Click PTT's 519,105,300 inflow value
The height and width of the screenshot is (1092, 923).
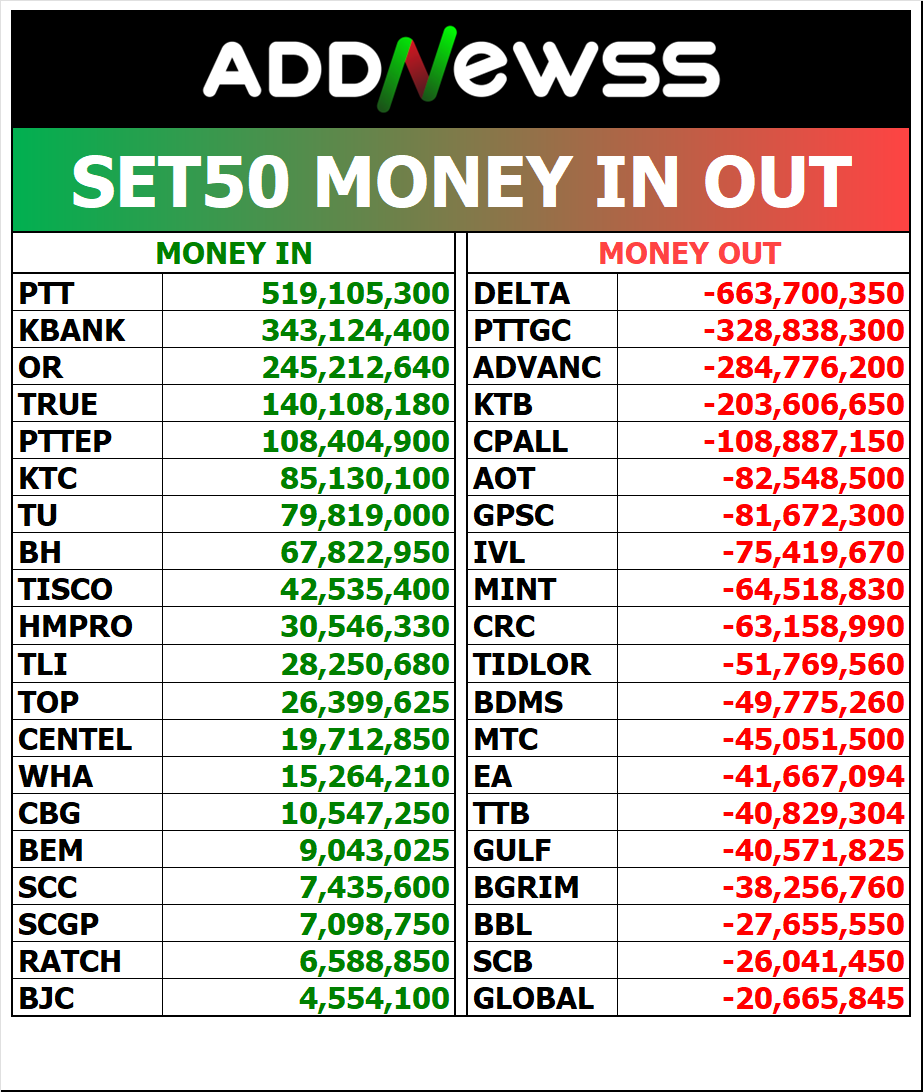[355, 293]
